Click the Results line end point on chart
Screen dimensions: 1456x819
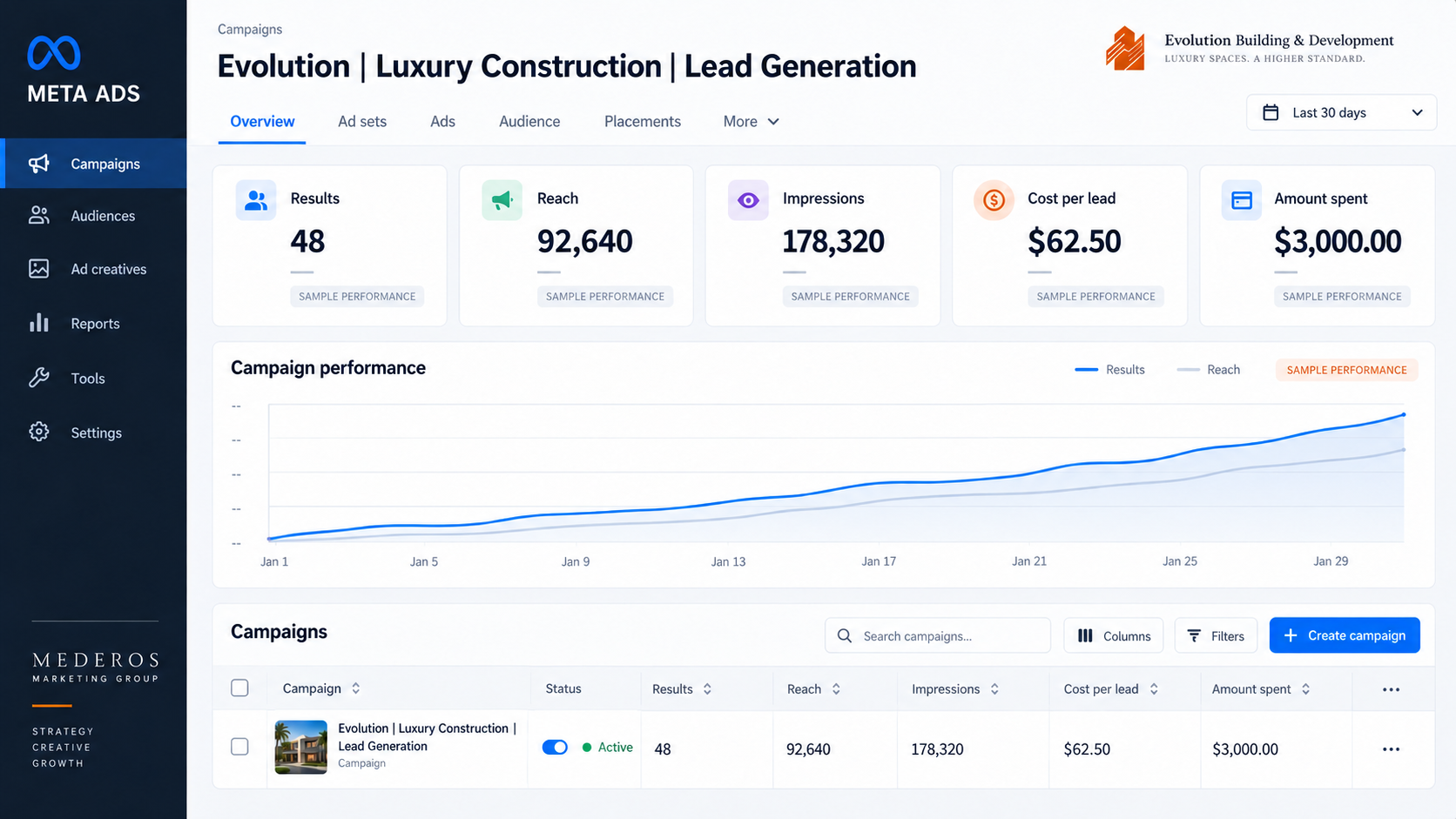point(1404,414)
